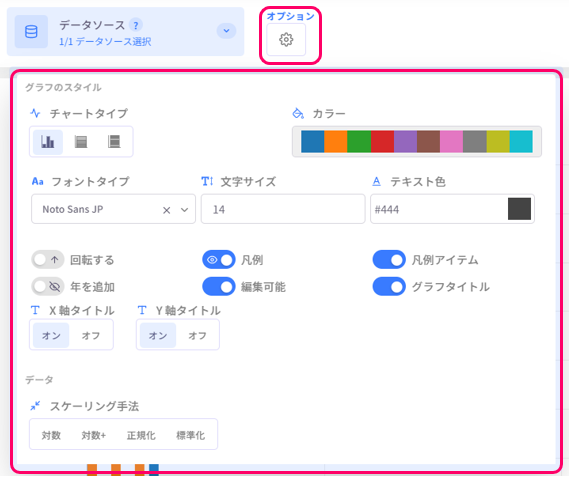
Task: Expand the データソース dropdown chevron
Action: click(x=226, y=31)
